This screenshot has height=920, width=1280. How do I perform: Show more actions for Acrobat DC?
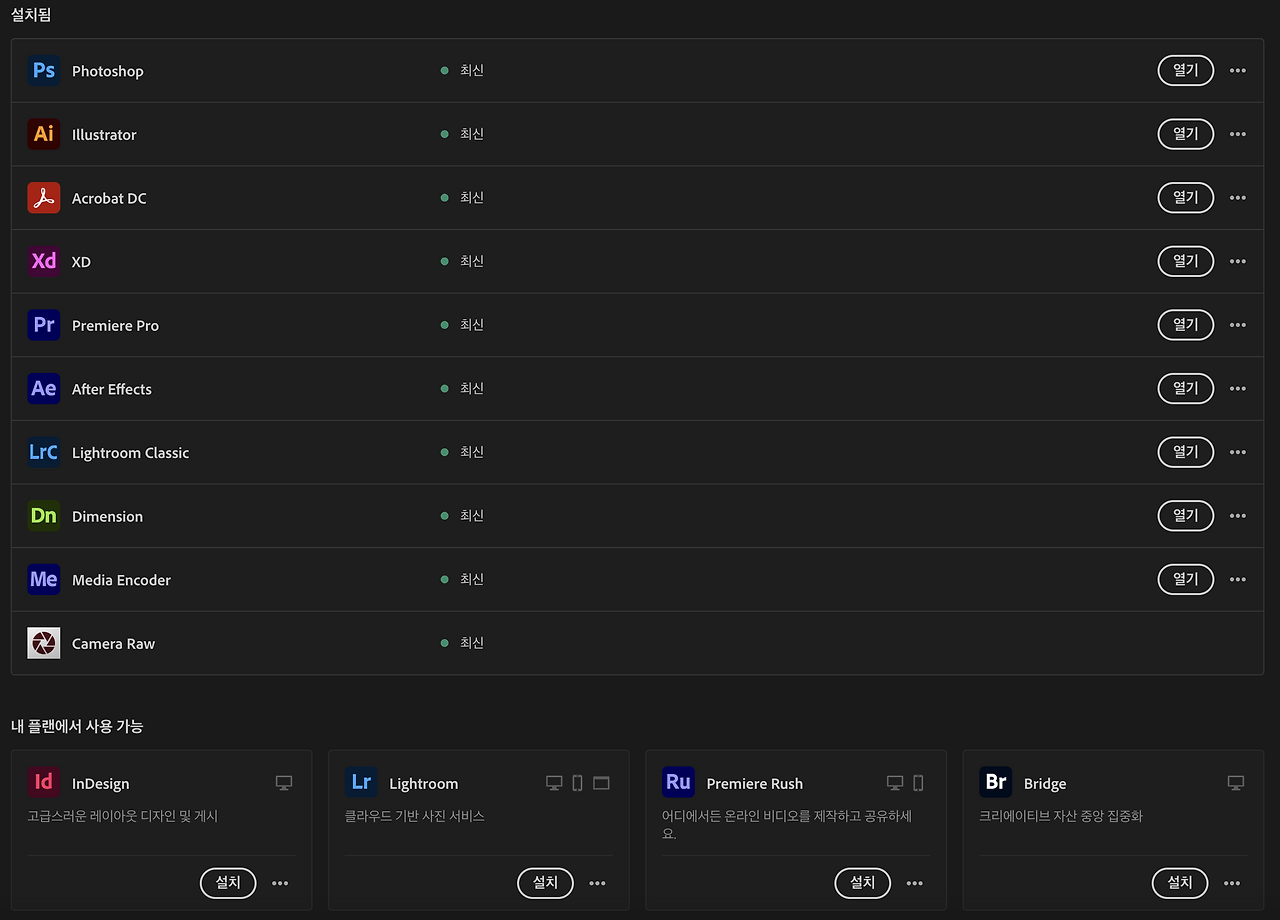(1238, 198)
